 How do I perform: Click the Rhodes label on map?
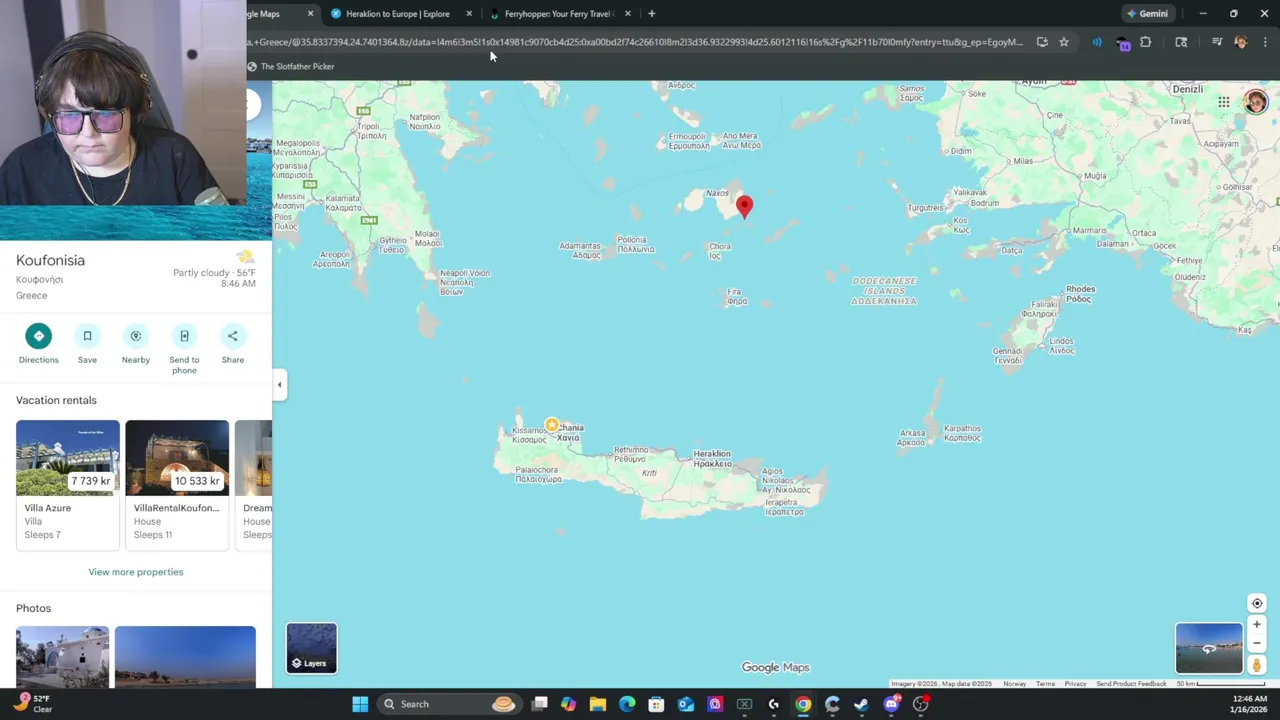[x=1080, y=294]
